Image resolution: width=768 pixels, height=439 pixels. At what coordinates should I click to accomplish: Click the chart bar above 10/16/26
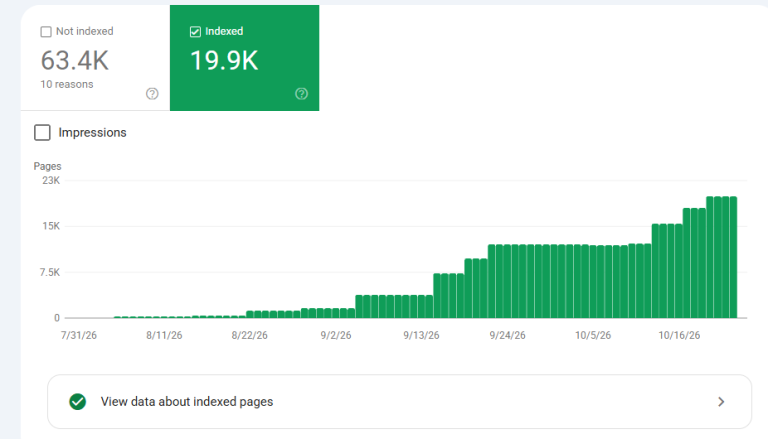(678, 271)
